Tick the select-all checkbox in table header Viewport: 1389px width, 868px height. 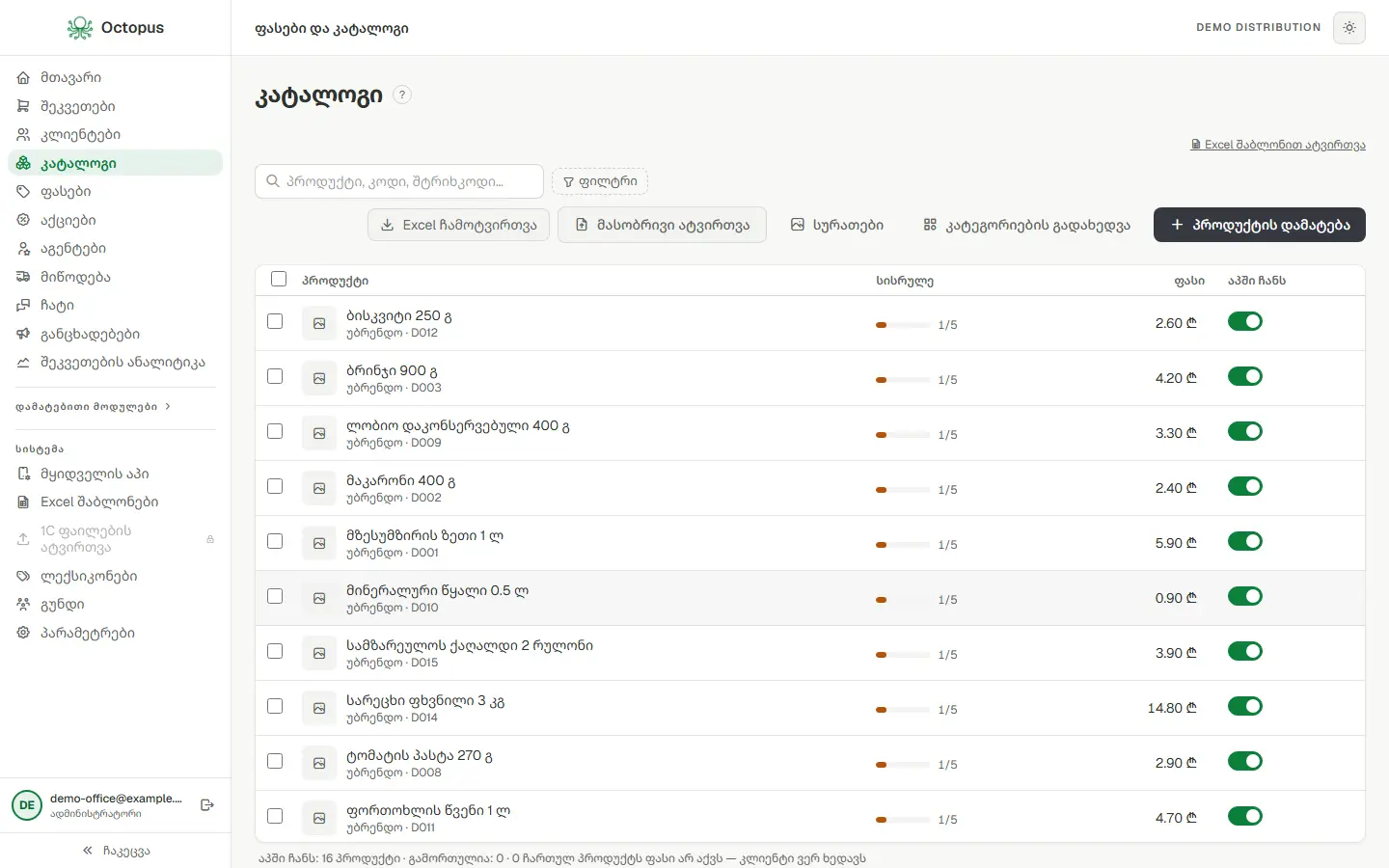point(279,279)
